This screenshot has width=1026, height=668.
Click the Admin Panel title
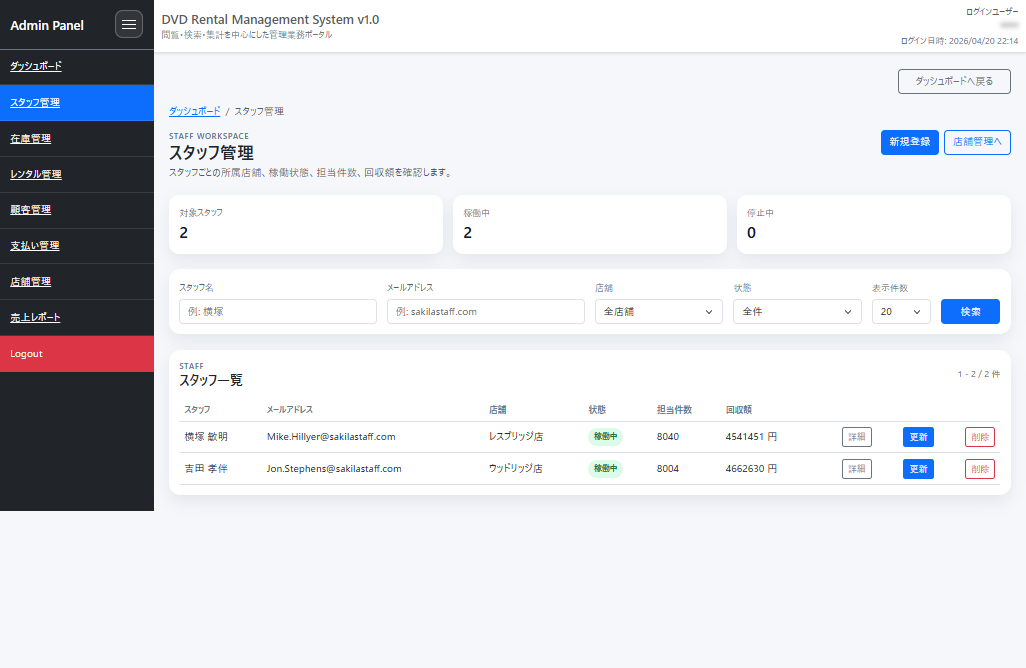click(47, 26)
